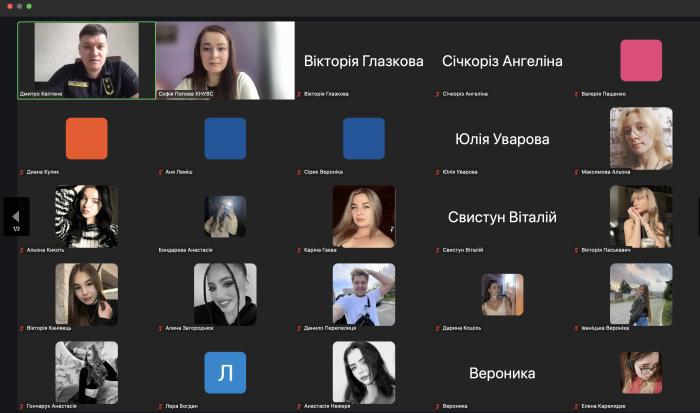Click the large Свистун Віталій name text
The height and width of the screenshot is (413, 700).
click(502, 217)
